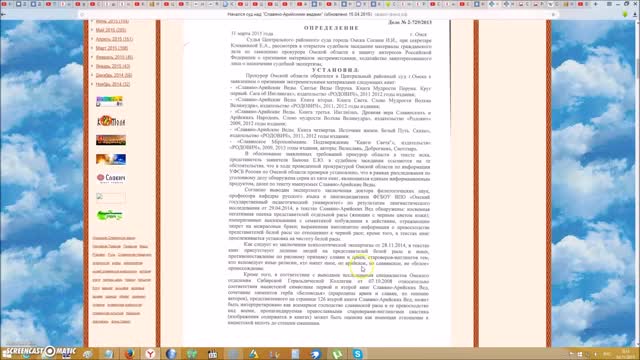The width and height of the screenshot is (640, 360).
Task: Click the rainbow-colored counter banner in the sidebar
Action: tap(109, 101)
